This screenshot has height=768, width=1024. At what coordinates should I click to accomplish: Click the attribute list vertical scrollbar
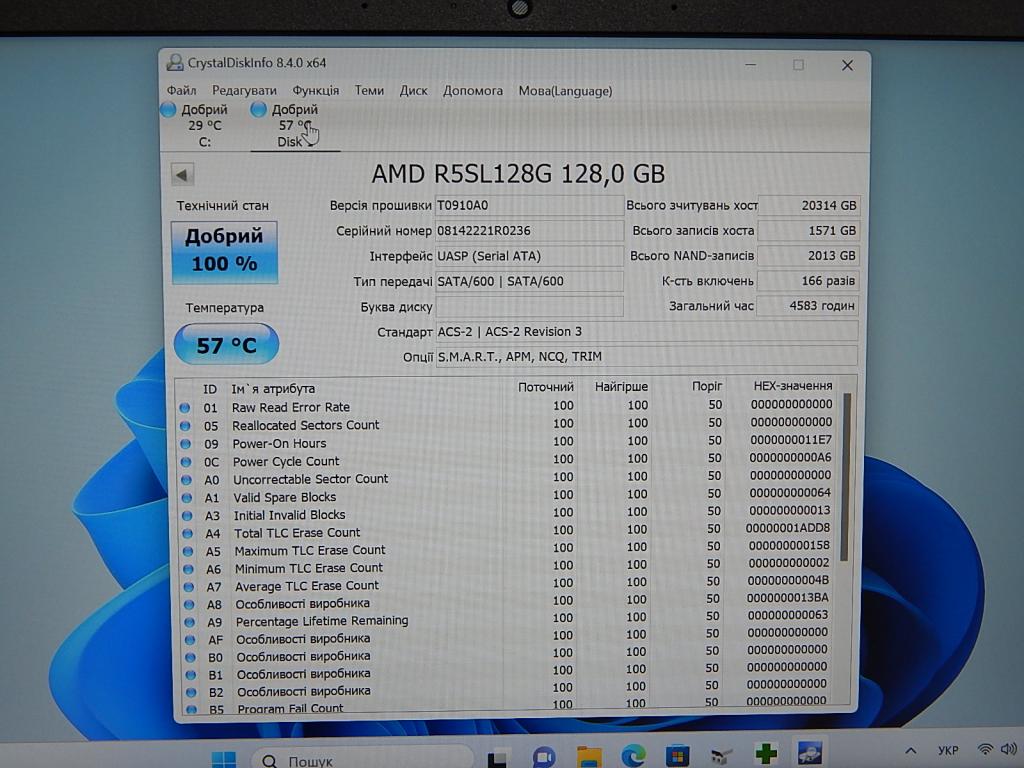[x=846, y=477]
